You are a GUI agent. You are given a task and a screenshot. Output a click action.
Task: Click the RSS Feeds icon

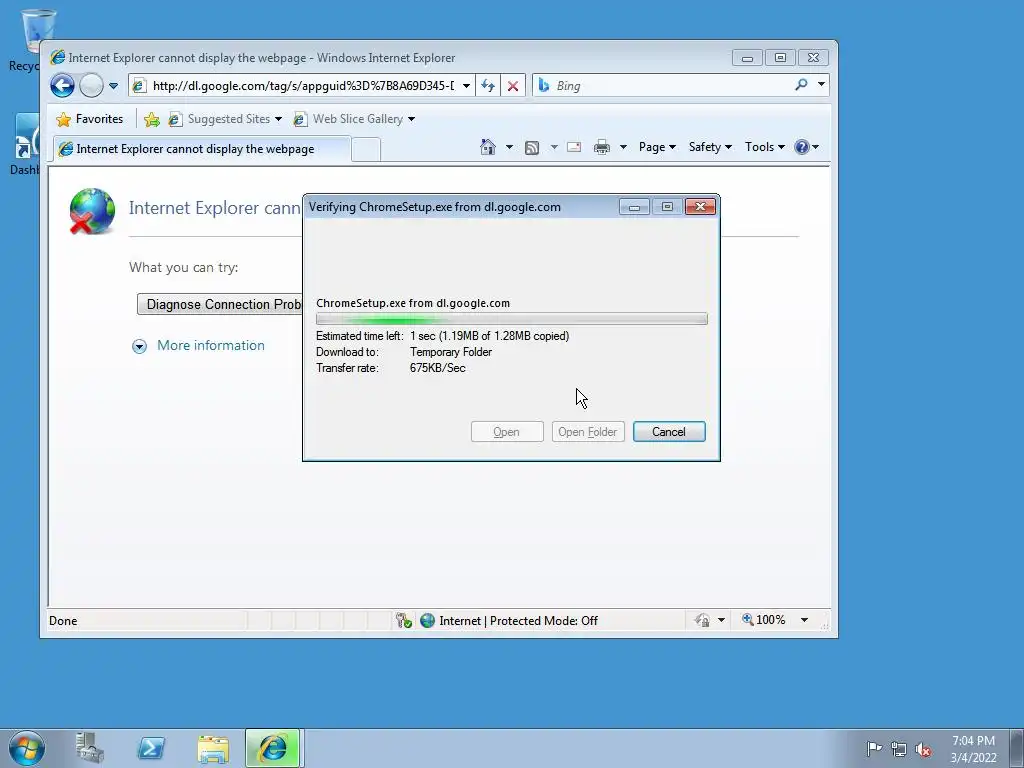pos(532,148)
